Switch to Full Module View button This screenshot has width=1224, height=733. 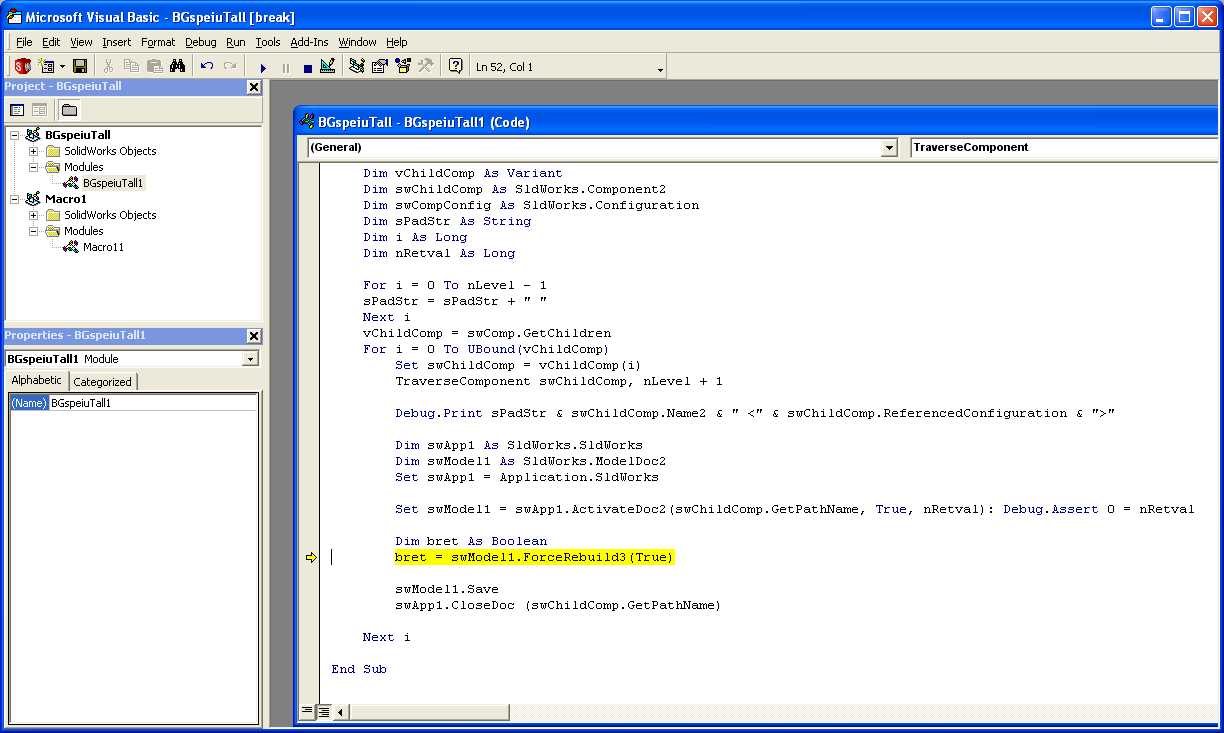click(x=324, y=712)
